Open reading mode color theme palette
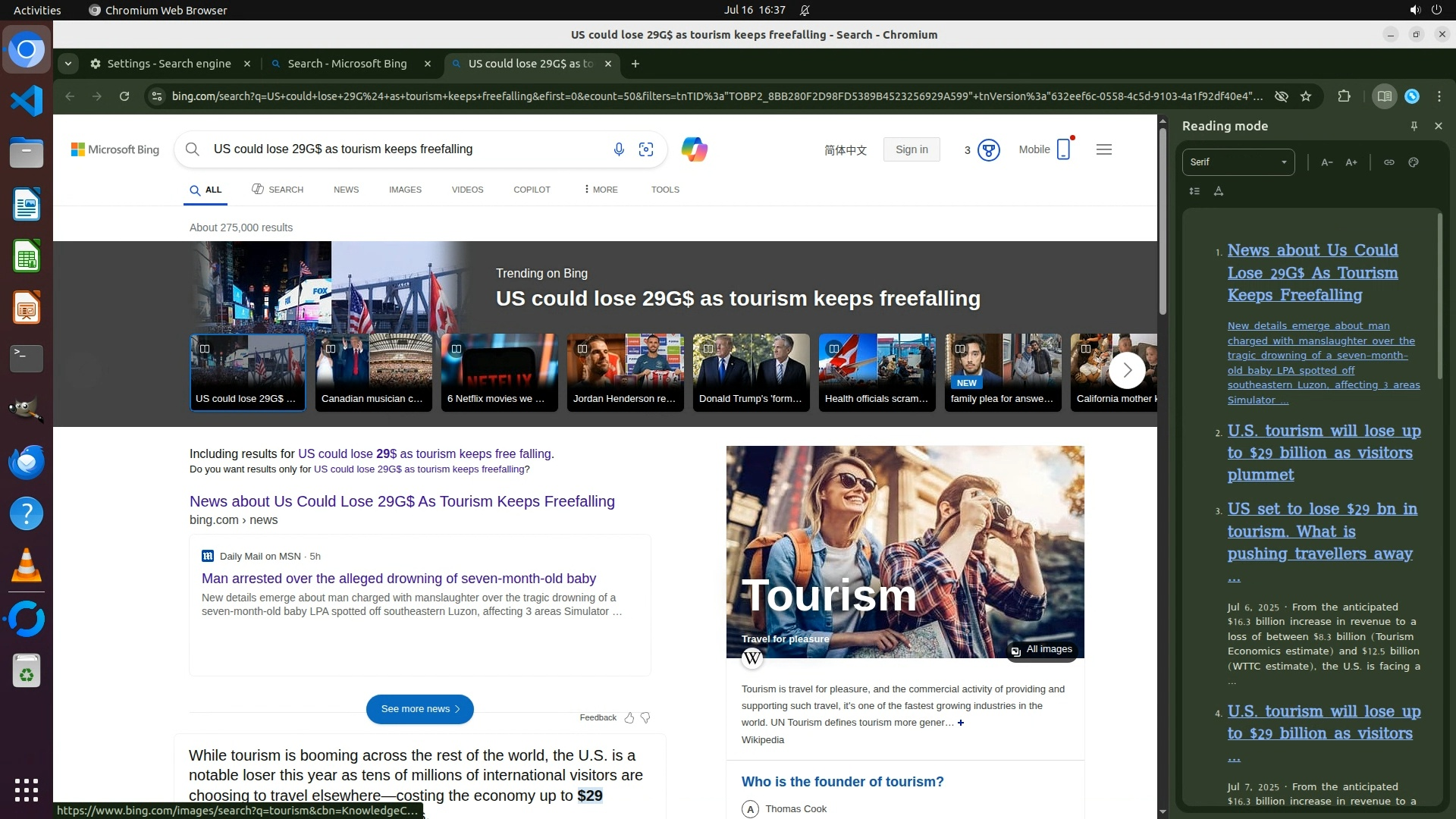Screen dimensions: 1456x819 tap(1414, 162)
